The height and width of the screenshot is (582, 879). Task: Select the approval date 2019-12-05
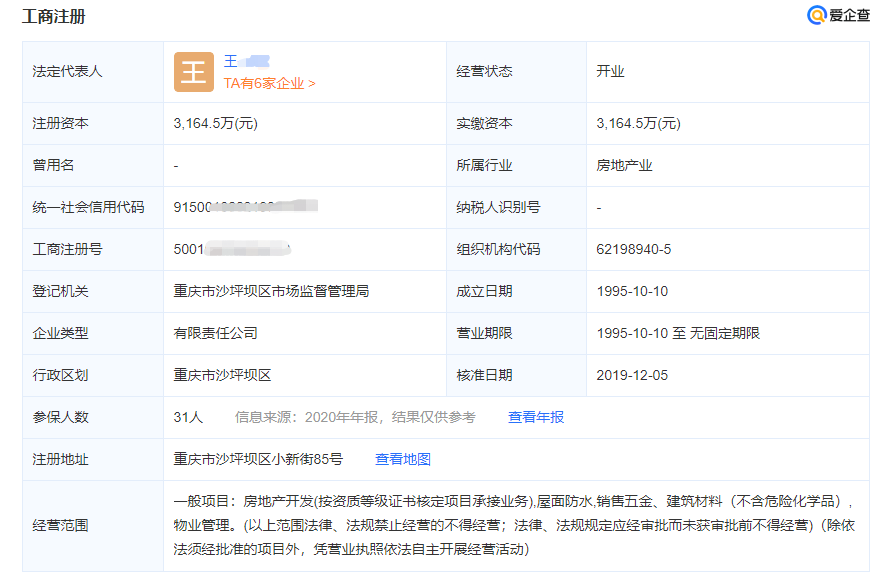632,375
